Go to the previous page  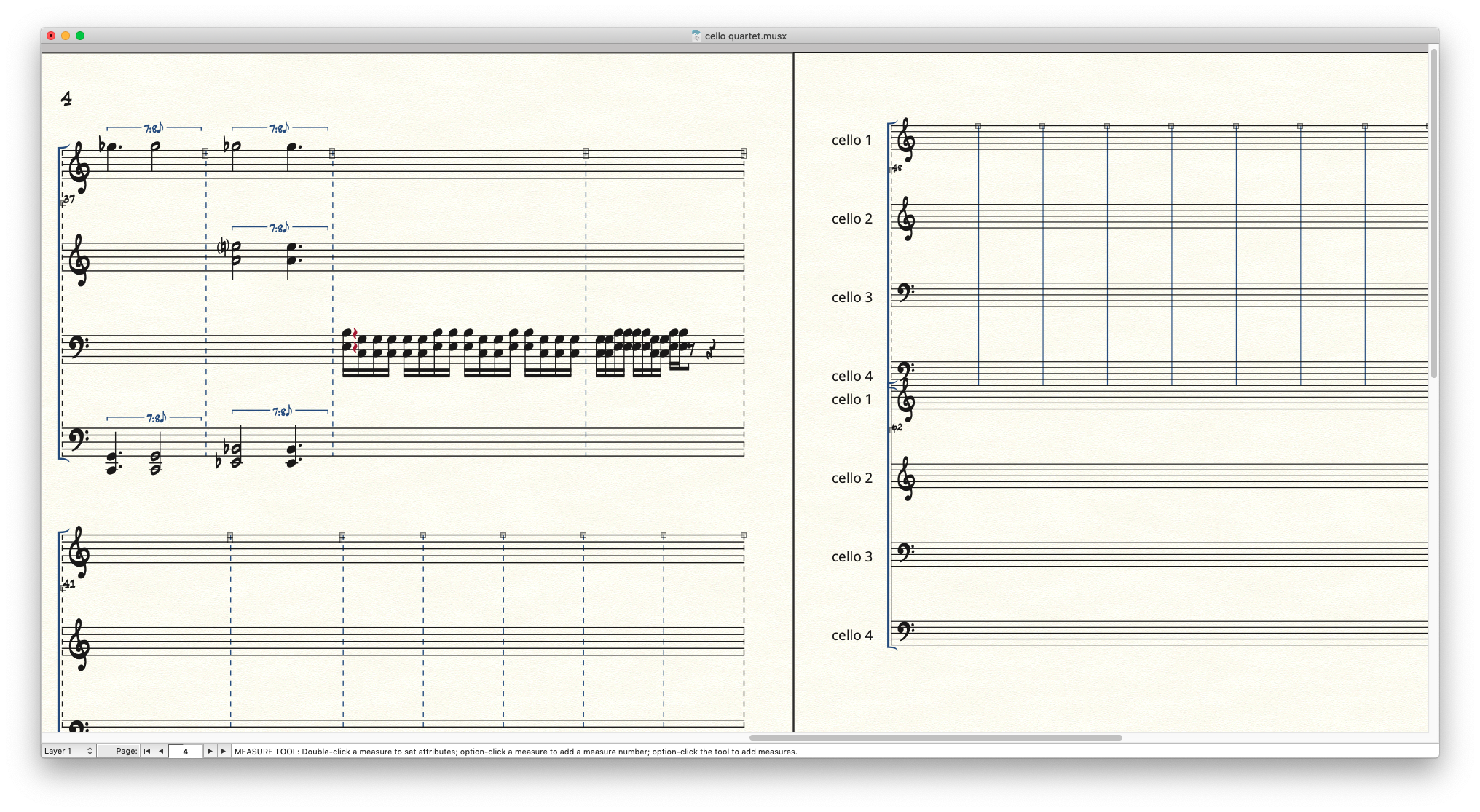click(x=161, y=751)
